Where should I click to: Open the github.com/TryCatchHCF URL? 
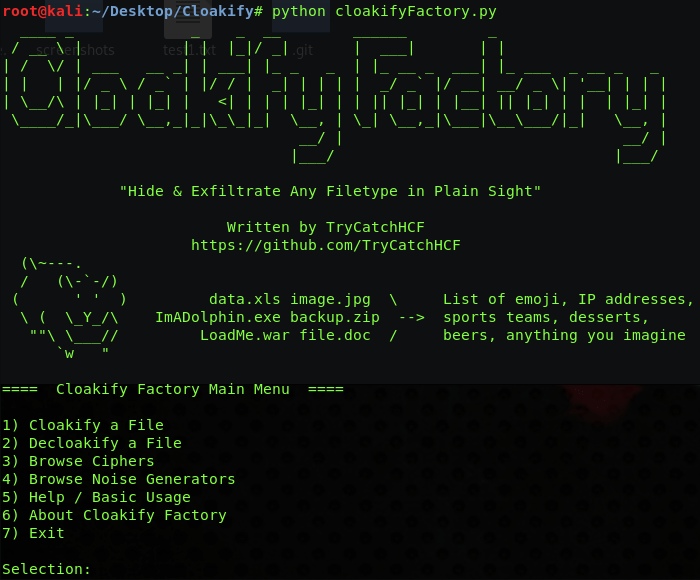point(326,245)
